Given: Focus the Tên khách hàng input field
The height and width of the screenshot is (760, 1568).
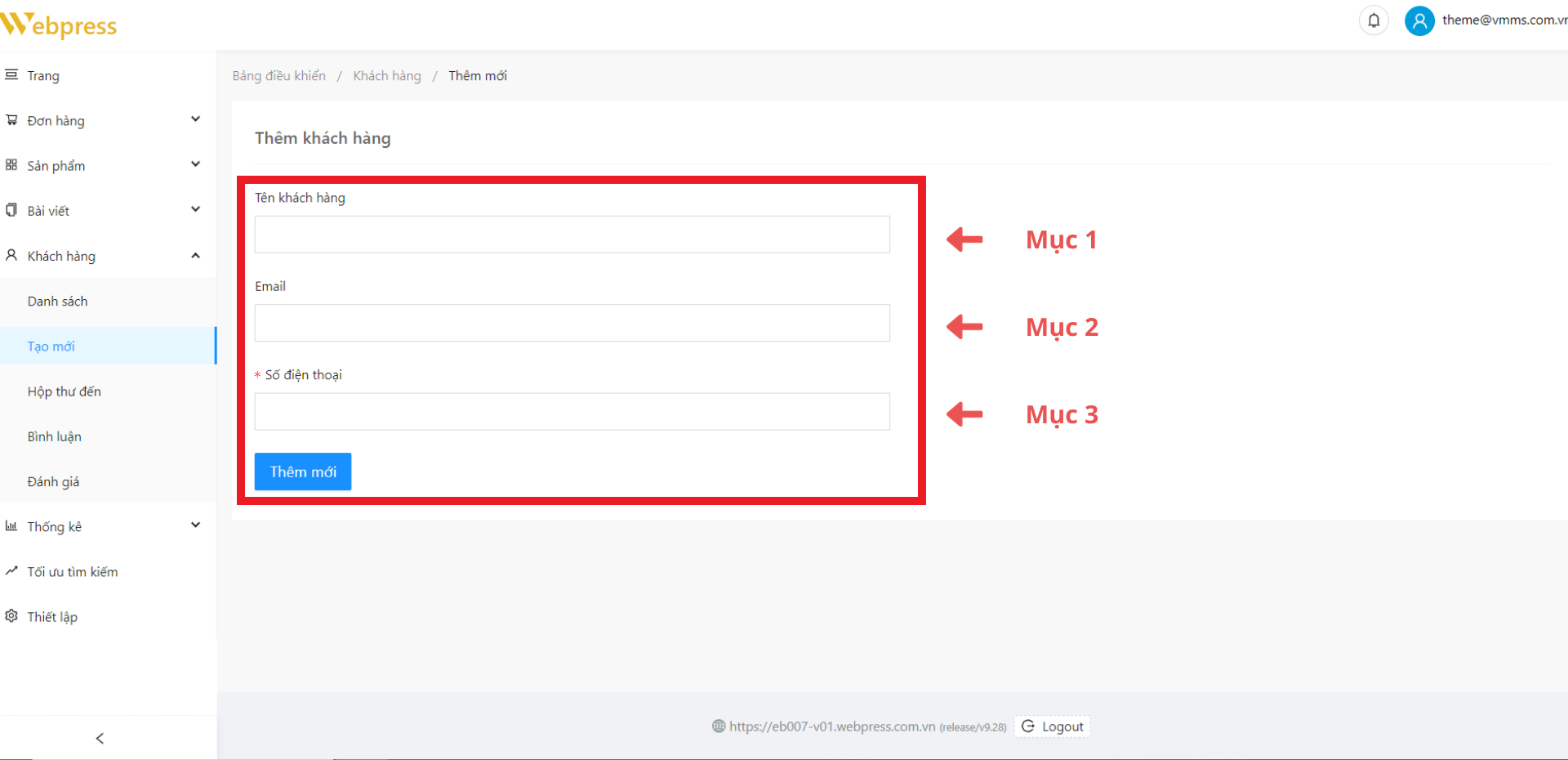Looking at the screenshot, I should pos(572,235).
